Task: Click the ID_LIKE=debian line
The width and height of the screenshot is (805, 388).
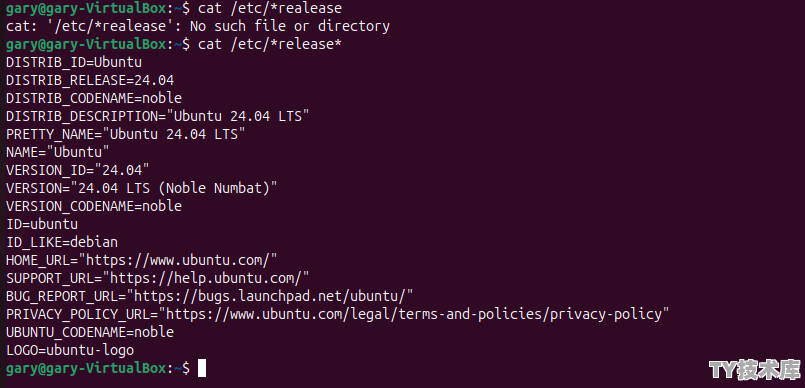Action: (62, 242)
